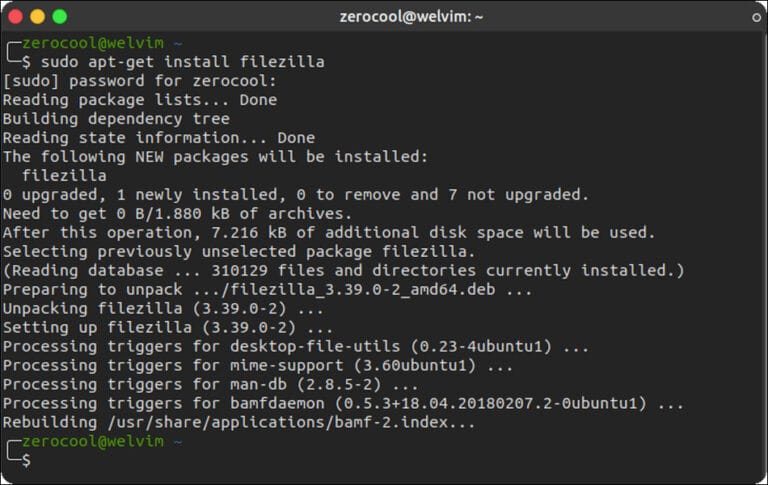Click the green maximize window button

60,16
